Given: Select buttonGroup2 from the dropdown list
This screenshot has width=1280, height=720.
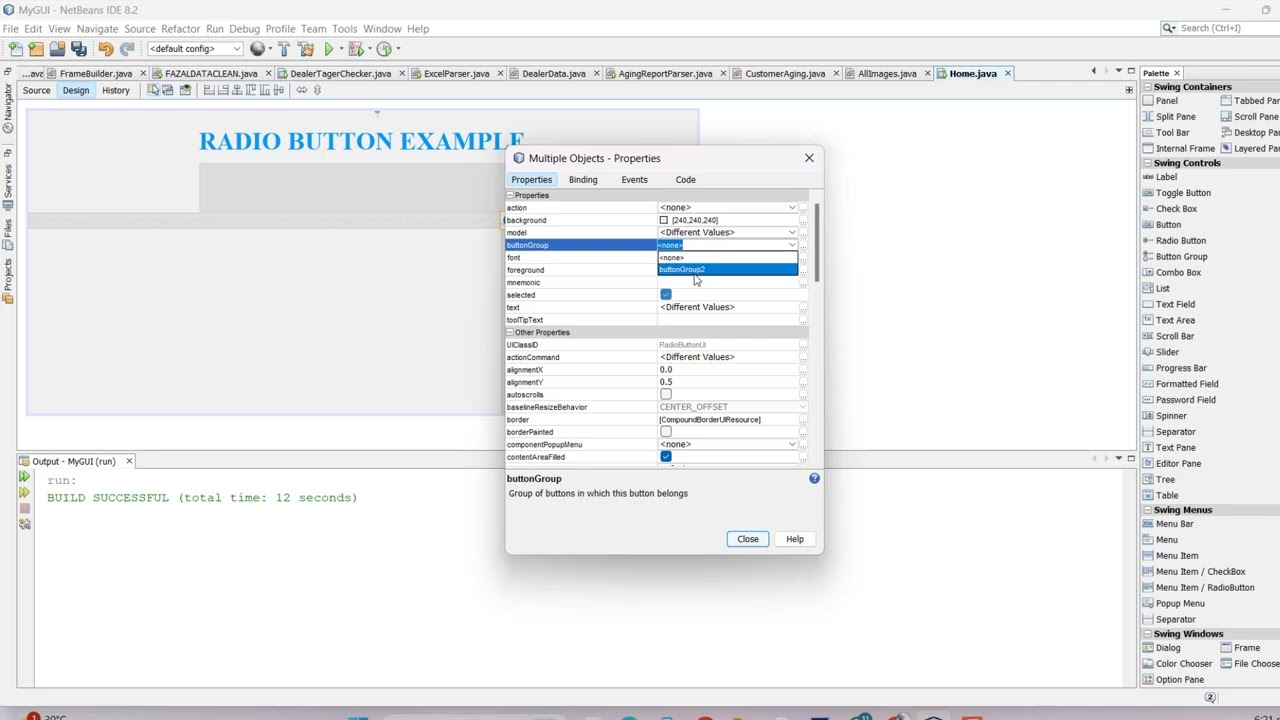Looking at the screenshot, I should (728, 270).
